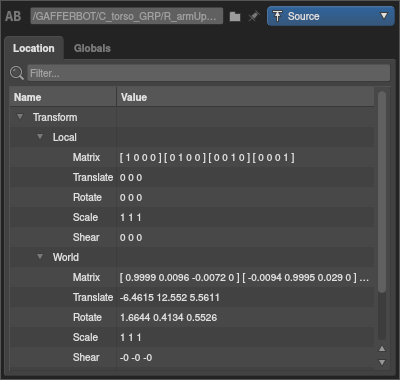Select the Local tree row

tap(192, 137)
